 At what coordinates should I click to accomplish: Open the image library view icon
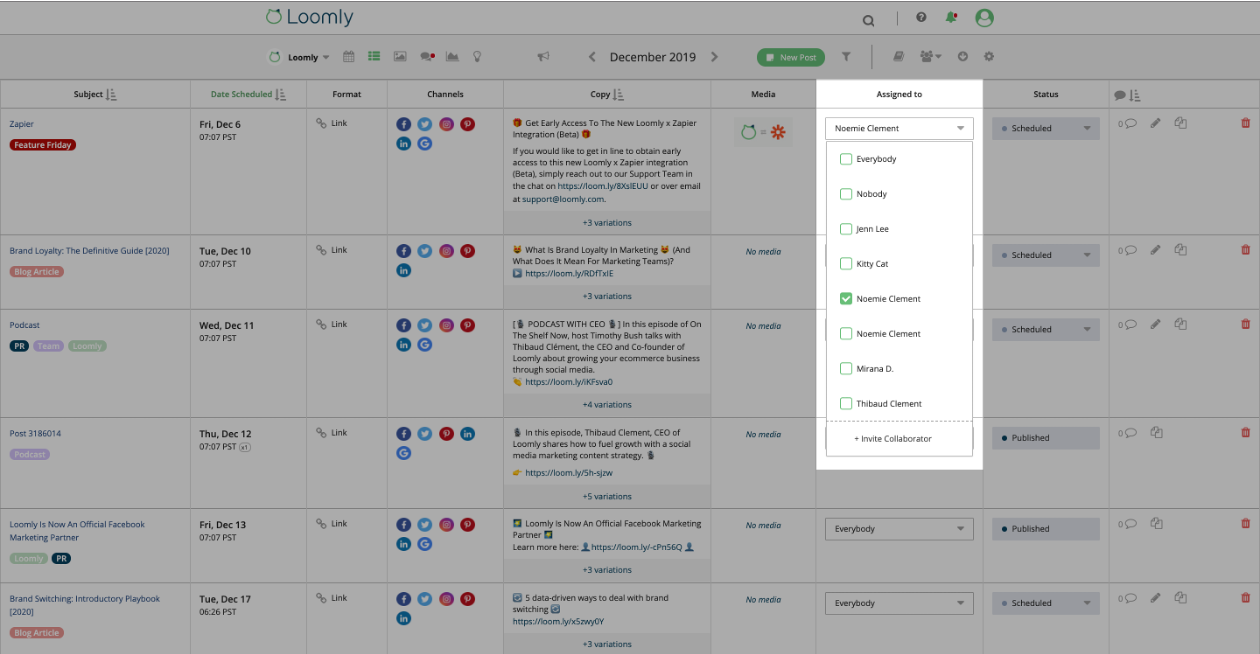click(x=400, y=57)
